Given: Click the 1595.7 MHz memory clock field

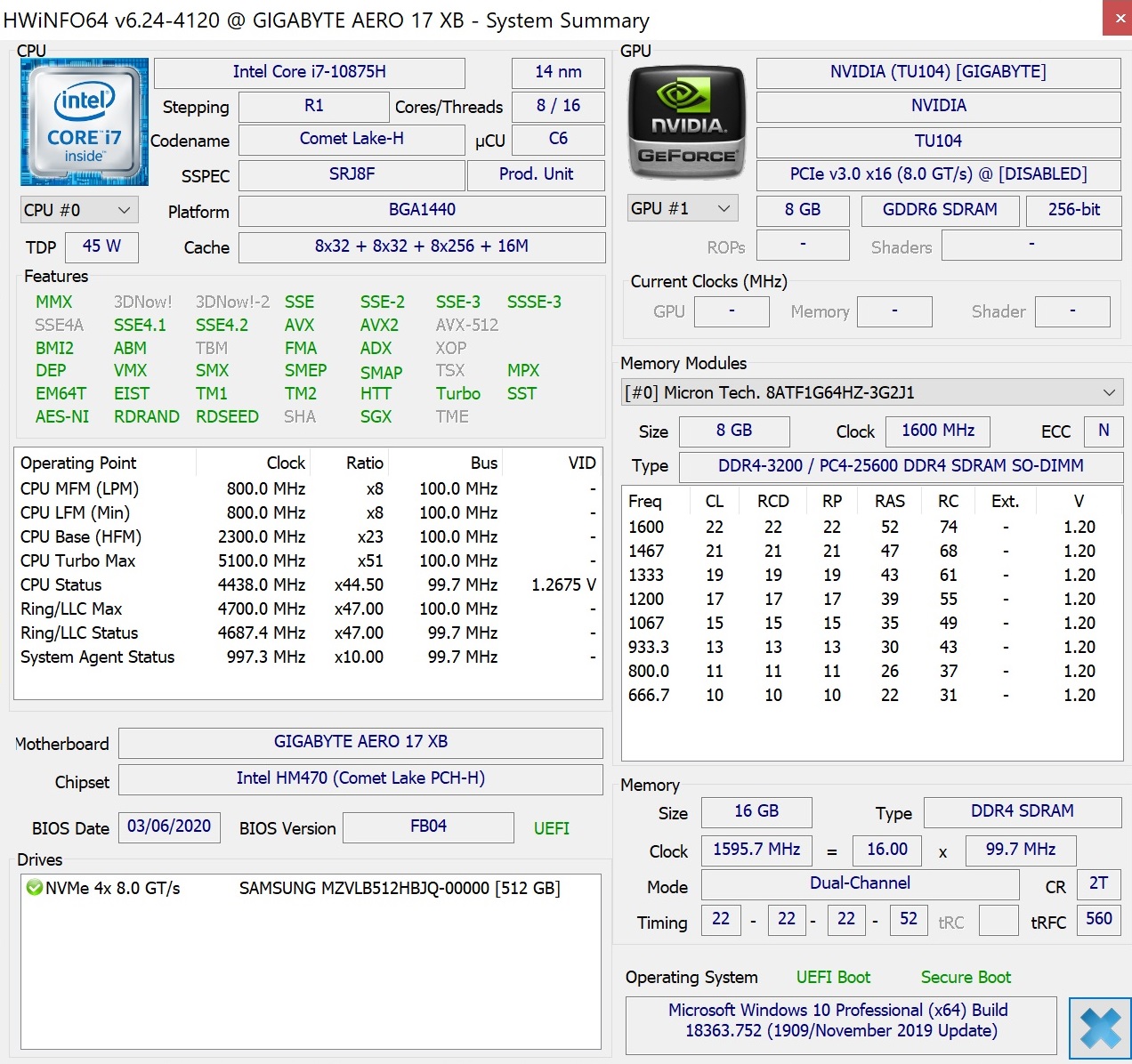Looking at the screenshot, I should click(x=756, y=850).
